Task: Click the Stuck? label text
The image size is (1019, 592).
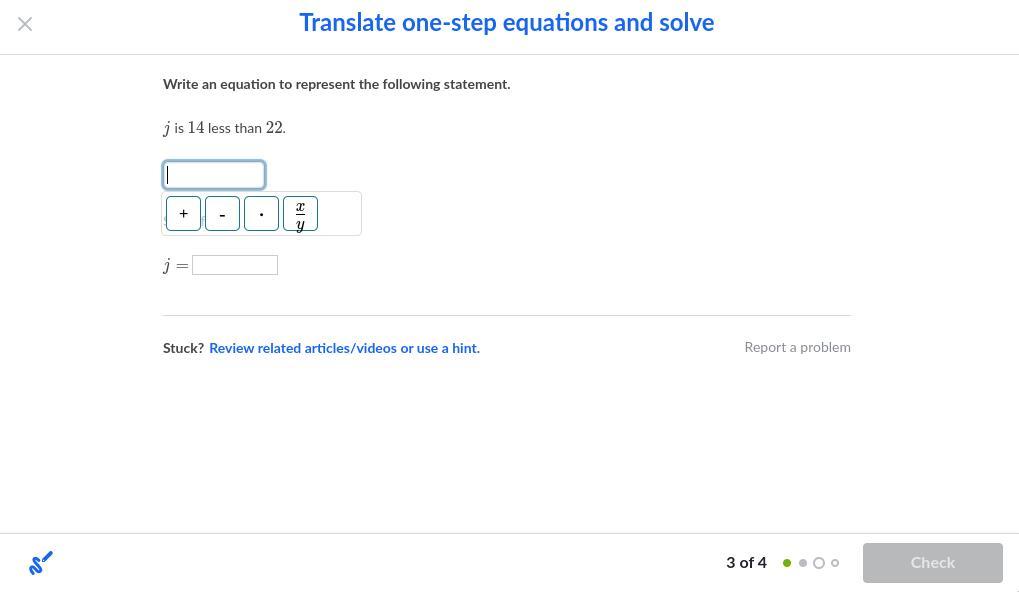Action: pos(183,348)
